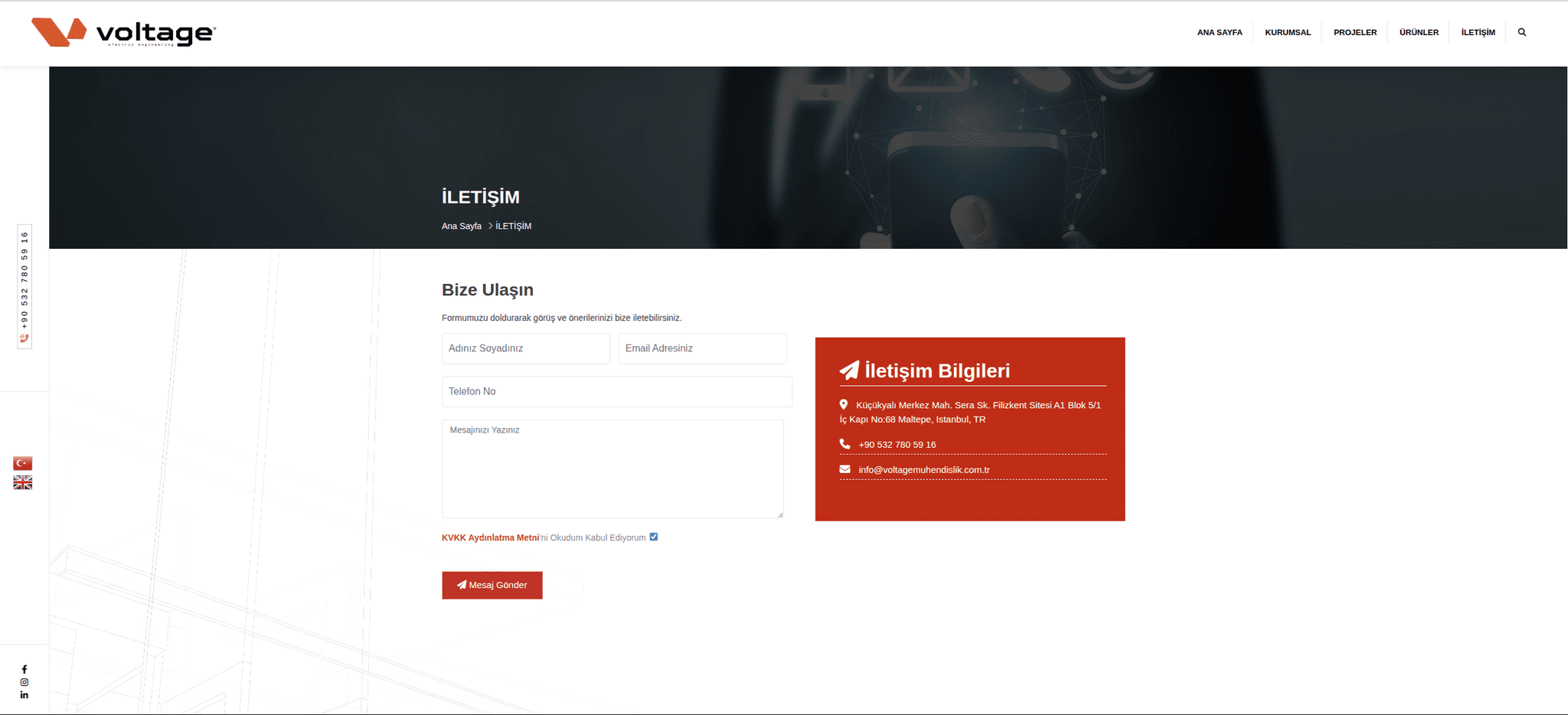Screen dimensions: 1568x715
Task: Open PROJELER menu item
Action: [1355, 32]
